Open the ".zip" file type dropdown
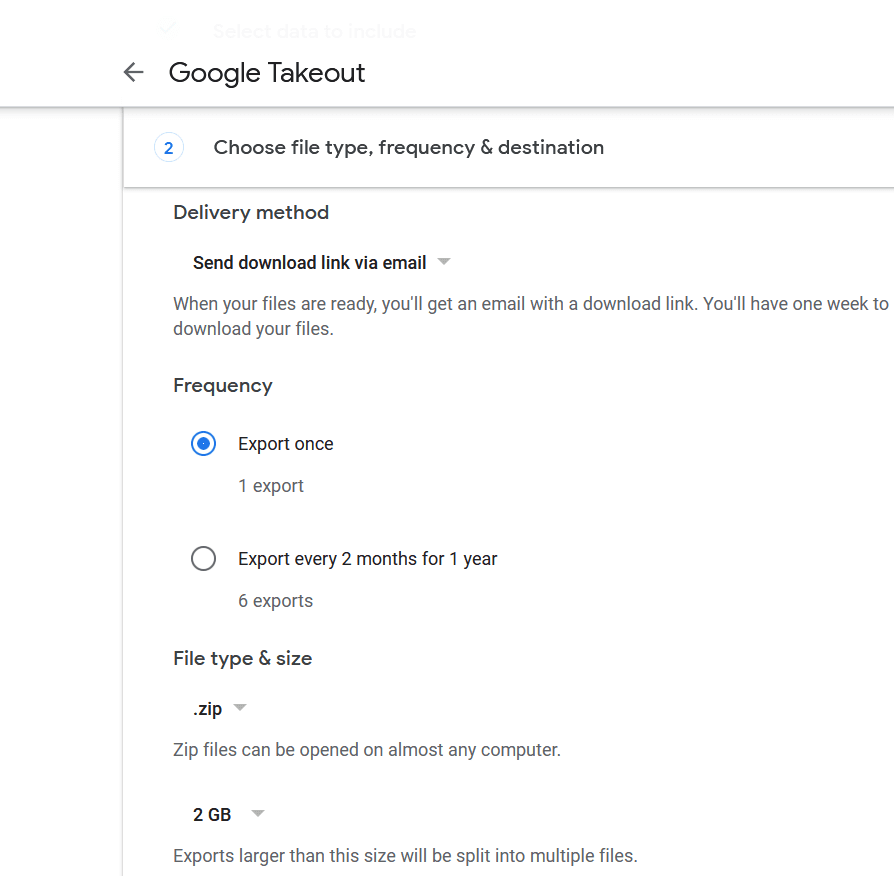The width and height of the screenshot is (894, 876). coord(217,707)
